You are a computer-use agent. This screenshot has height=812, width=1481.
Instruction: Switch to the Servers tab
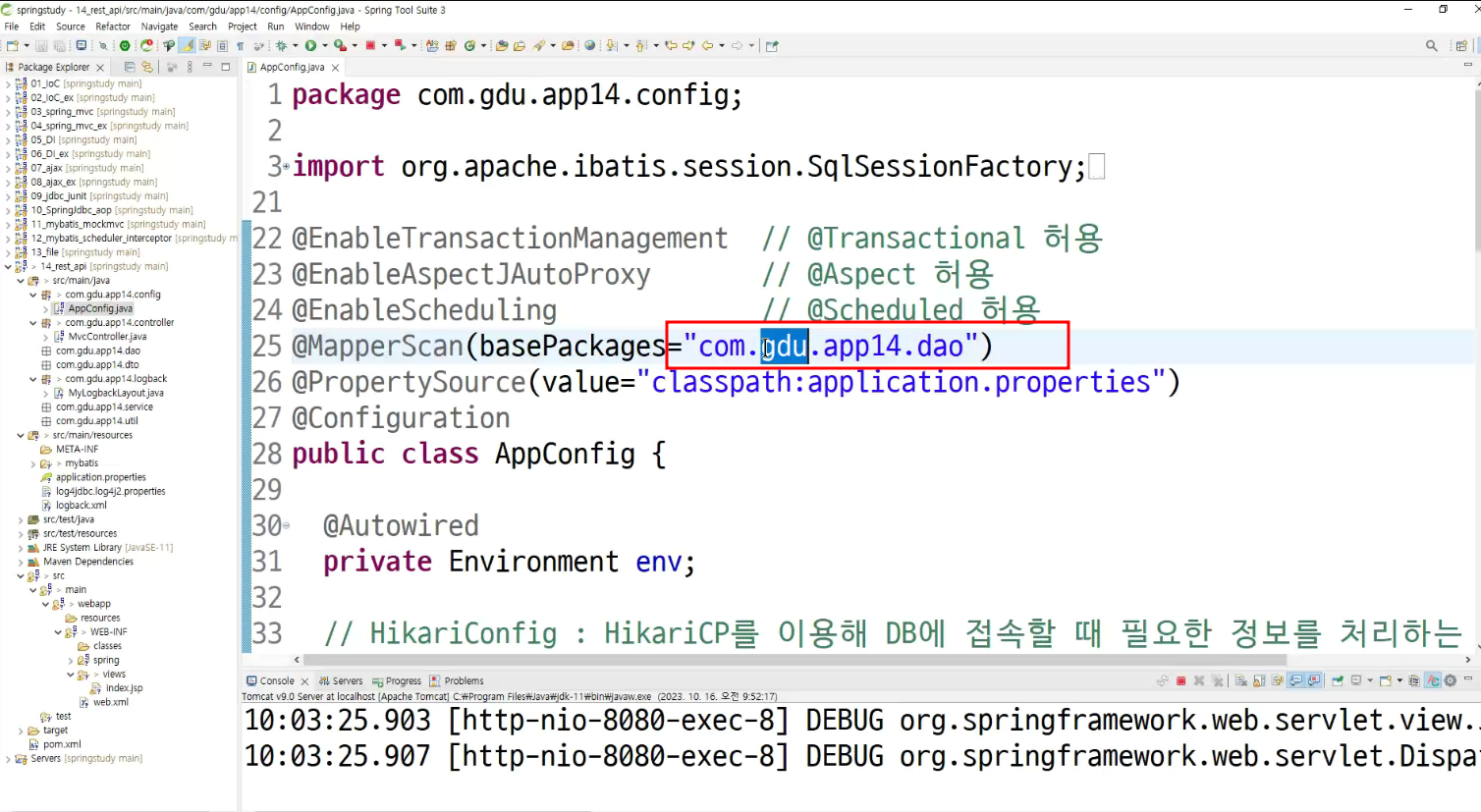click(341, 680)
